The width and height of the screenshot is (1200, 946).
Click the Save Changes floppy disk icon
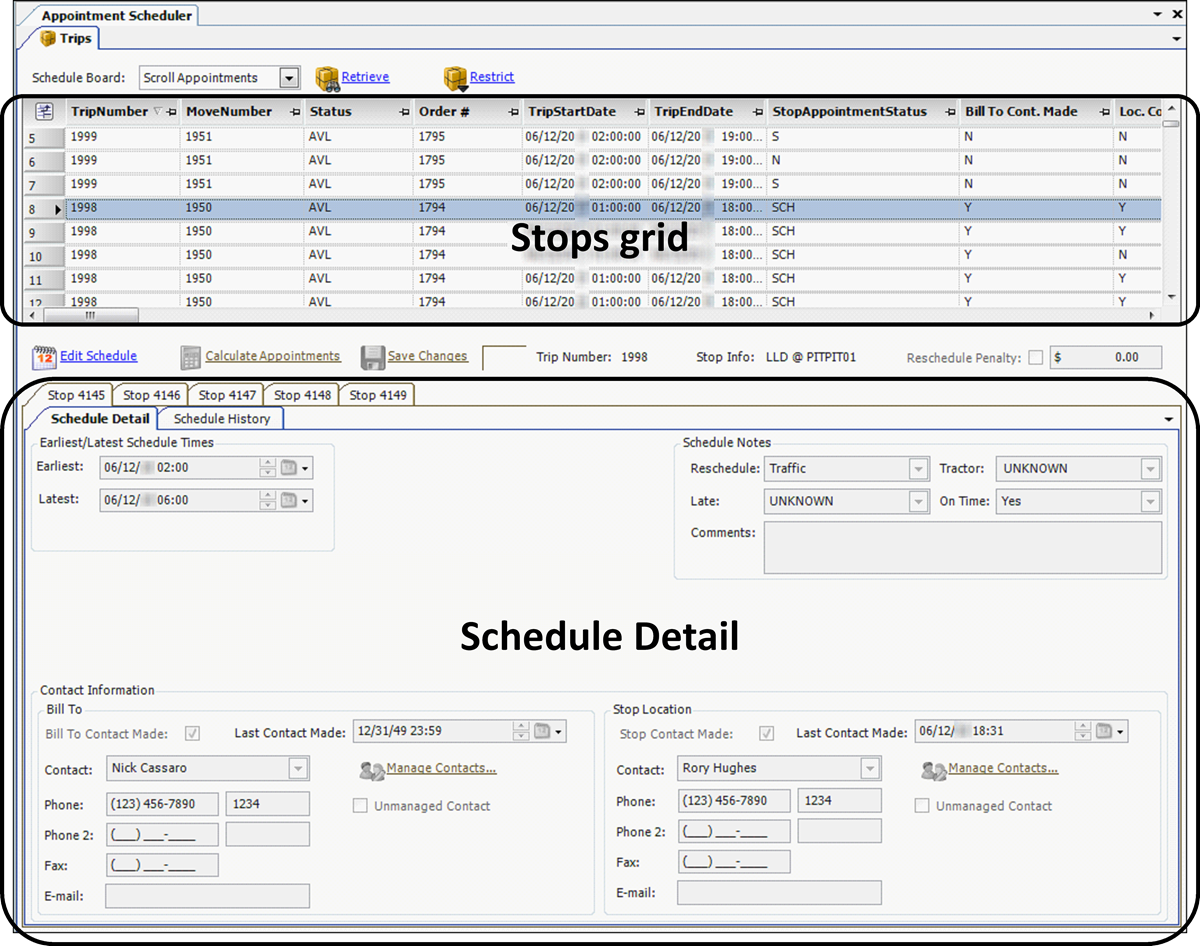tap(373, 357)
